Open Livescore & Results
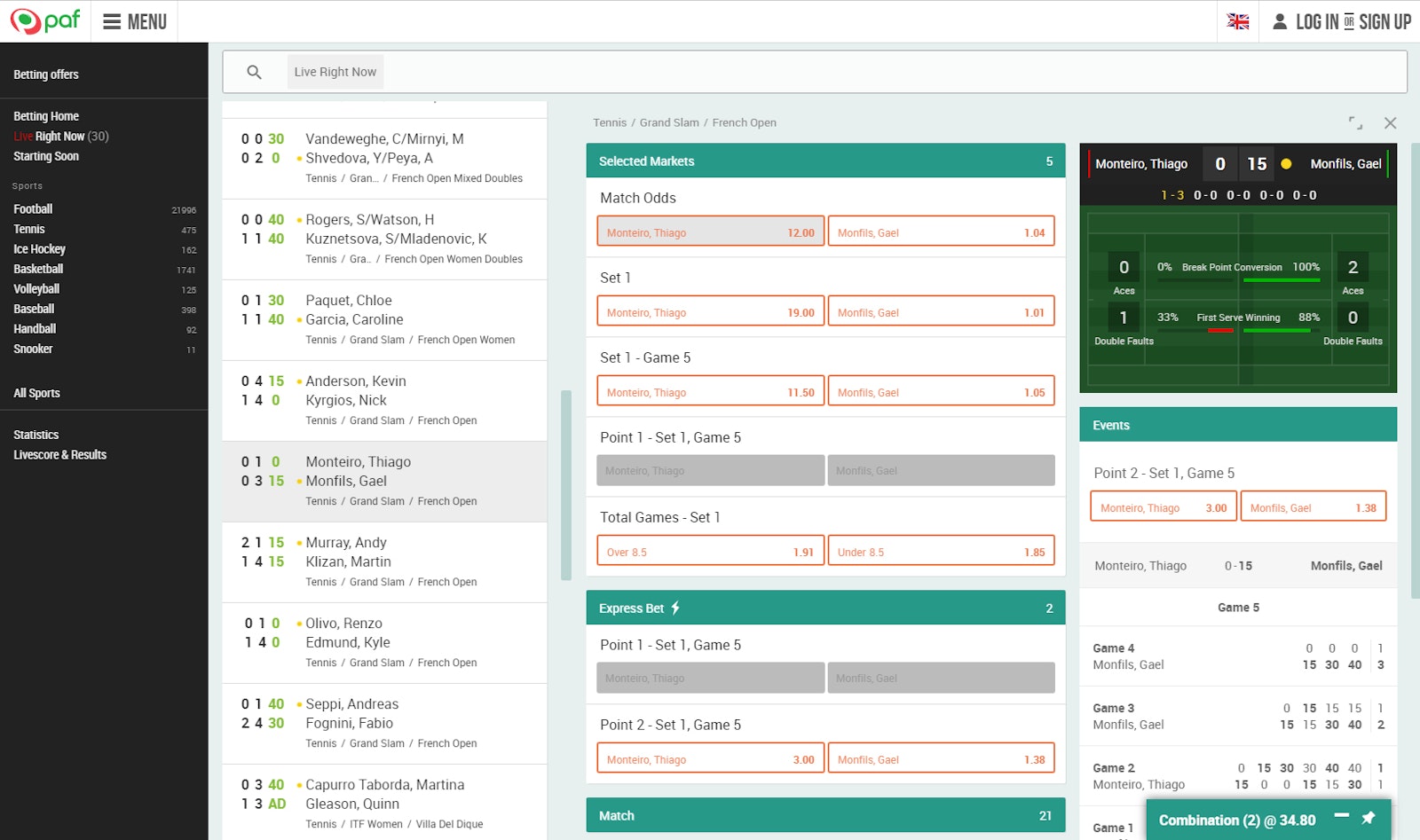The width and height of the screenshot is (1420, 840). click(59, 454)
